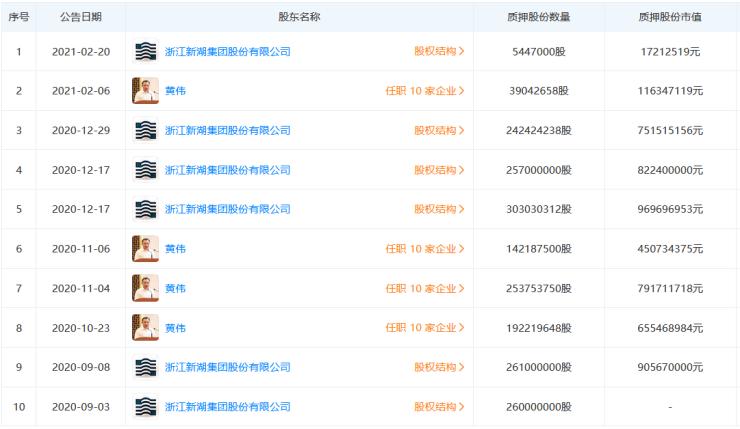Expand 任职 10 家企业 in row 6
The image size is (740, 429).
(x=425, y=249)
